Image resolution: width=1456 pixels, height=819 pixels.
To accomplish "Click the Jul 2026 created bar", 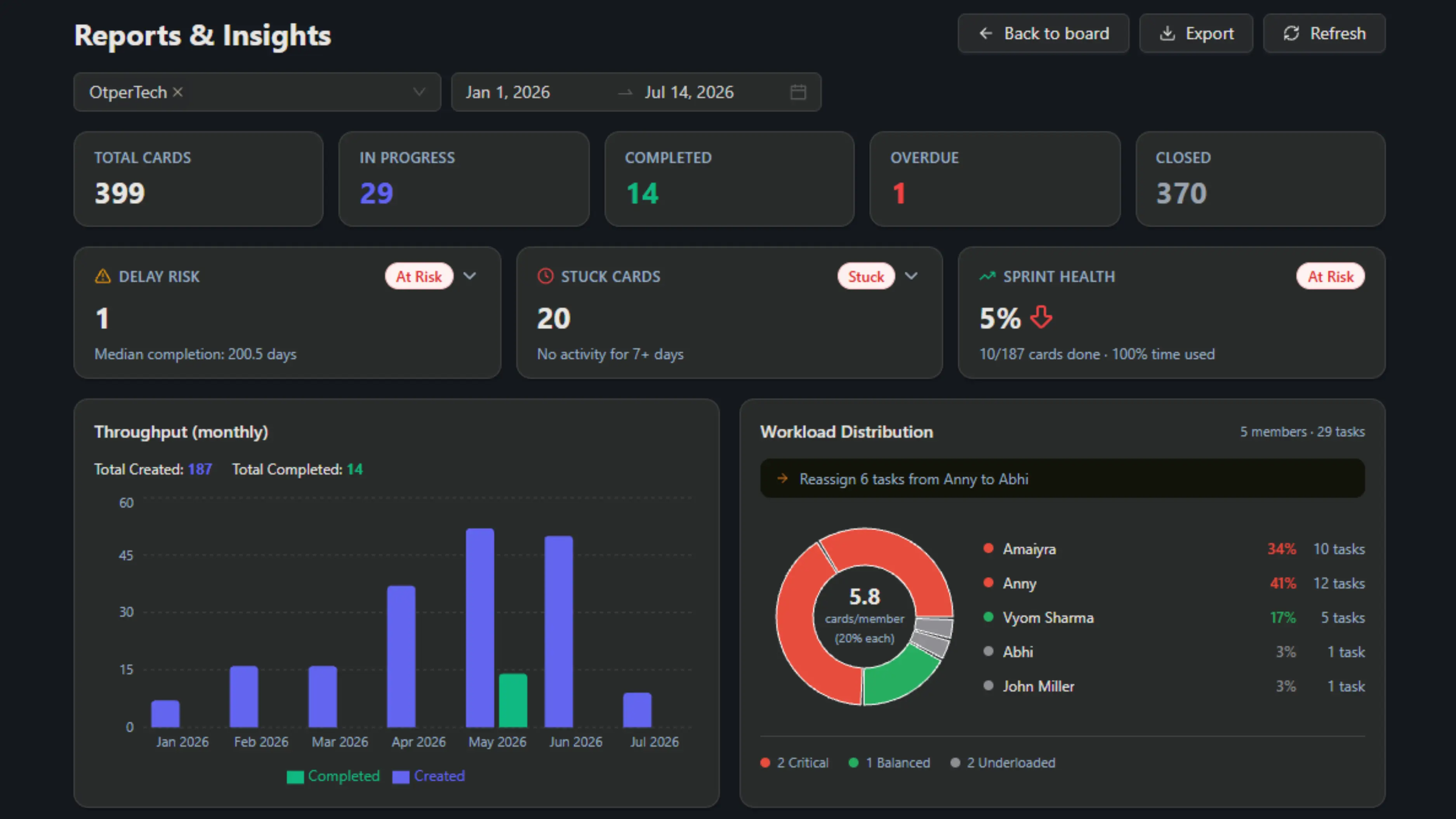I will pyautogui.click(x=637, y=709).
